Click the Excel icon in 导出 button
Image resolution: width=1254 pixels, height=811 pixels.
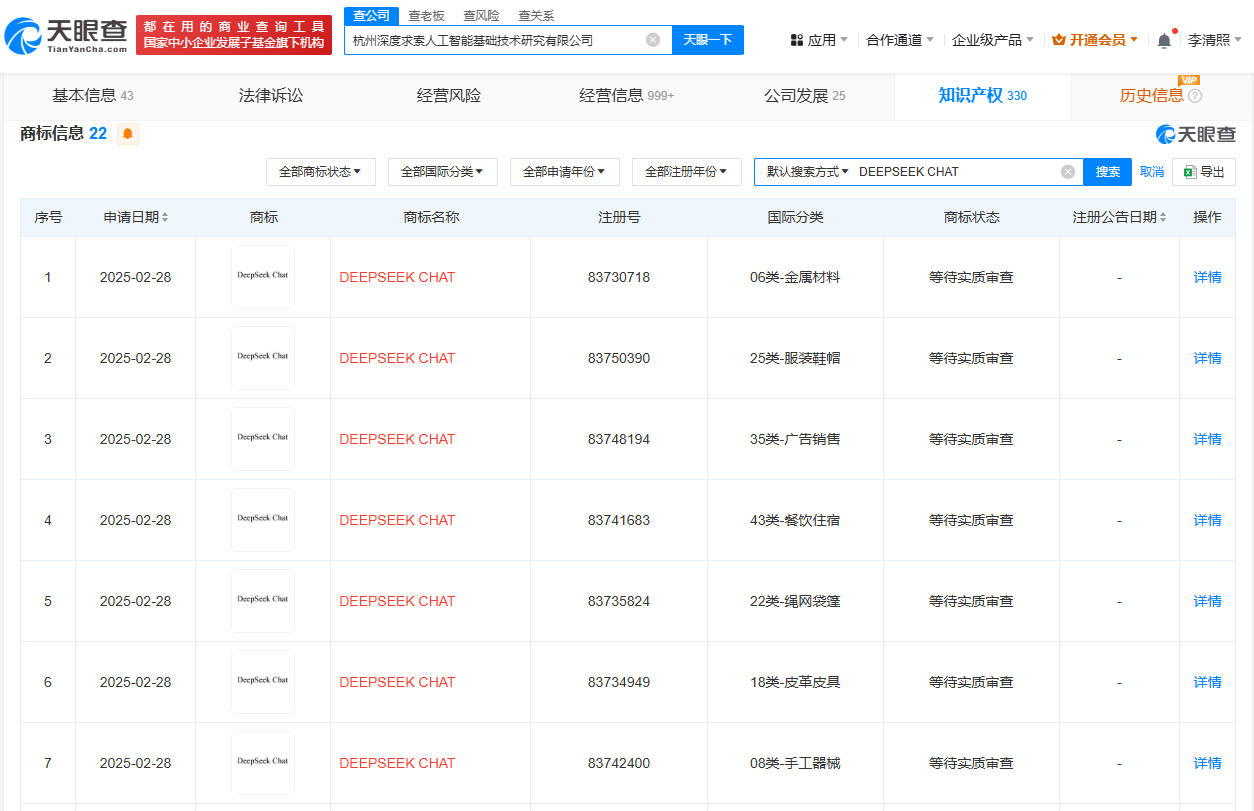click(x=1190, y=171)
